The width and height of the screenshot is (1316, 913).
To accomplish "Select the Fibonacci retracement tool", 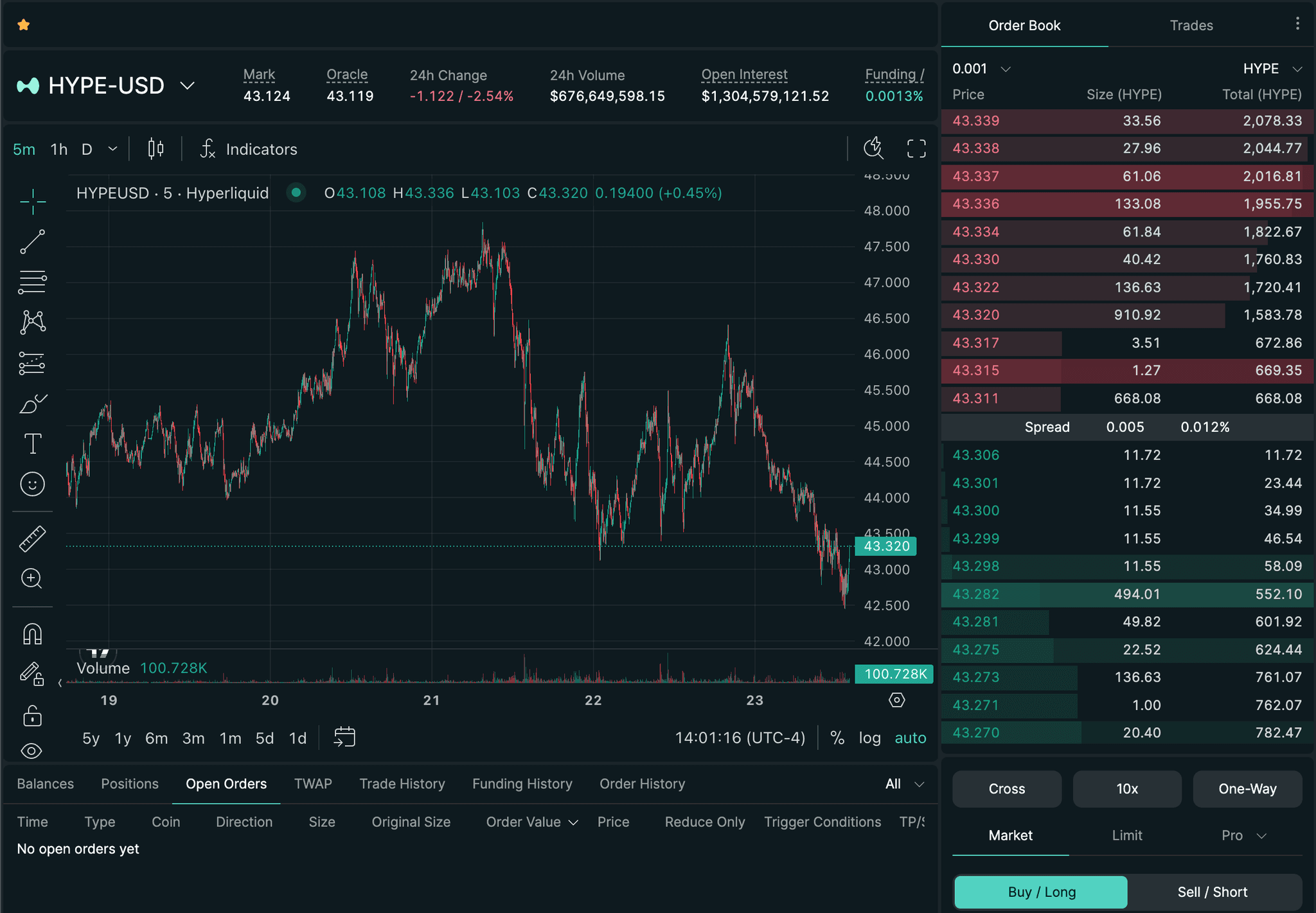I will 32,282.
